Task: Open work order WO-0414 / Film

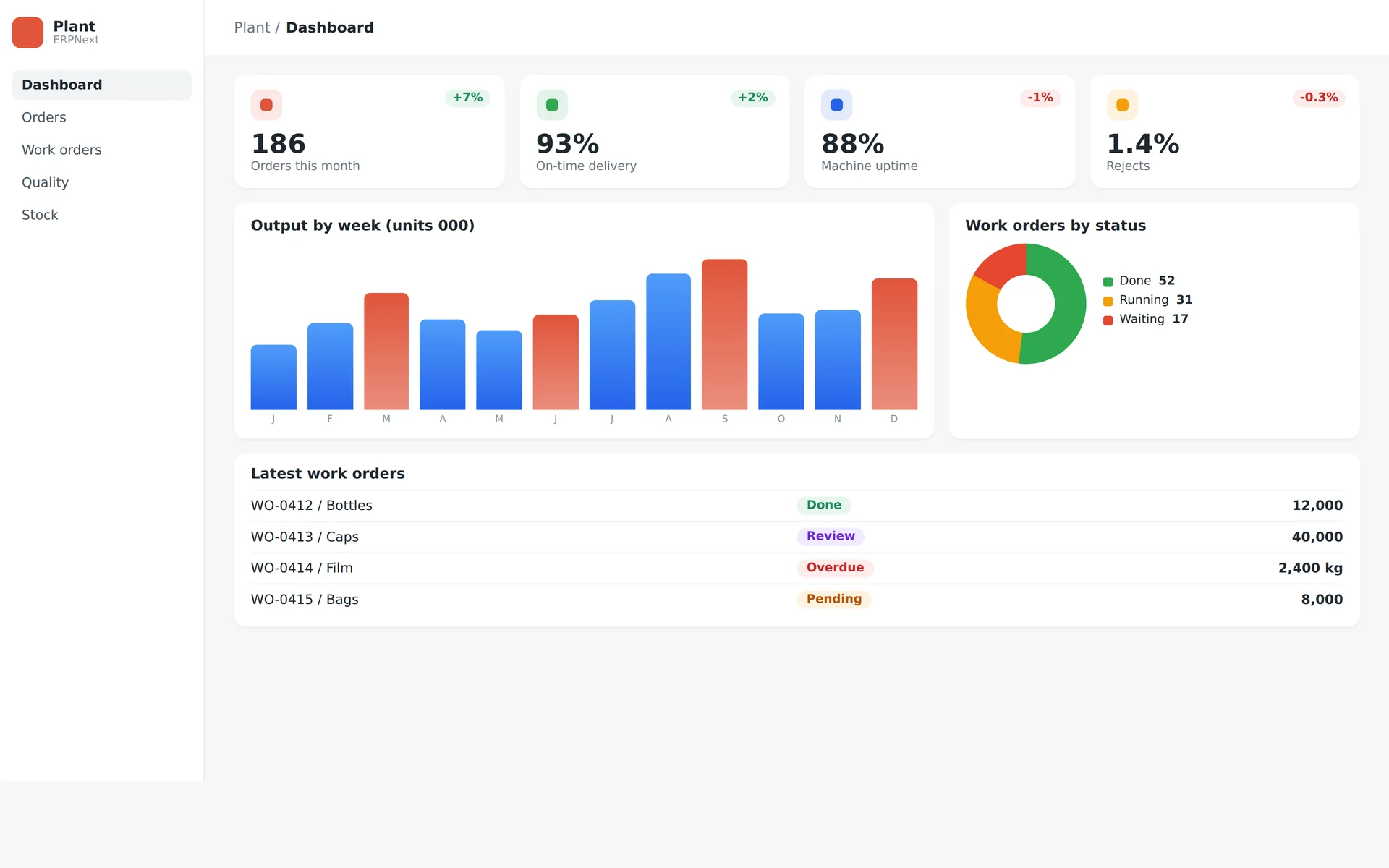Action: coord(797,568)
